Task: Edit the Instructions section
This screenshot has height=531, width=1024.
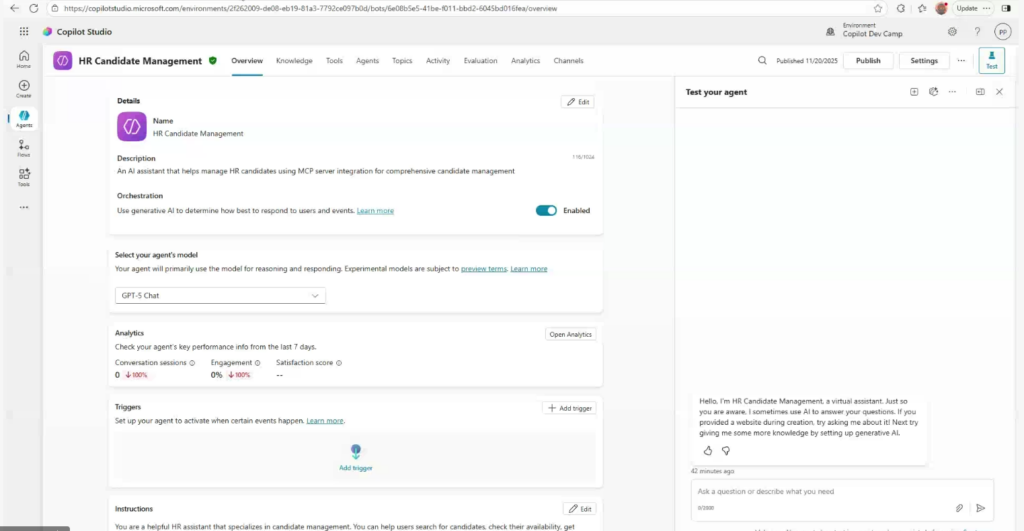Action: [580, 509]
